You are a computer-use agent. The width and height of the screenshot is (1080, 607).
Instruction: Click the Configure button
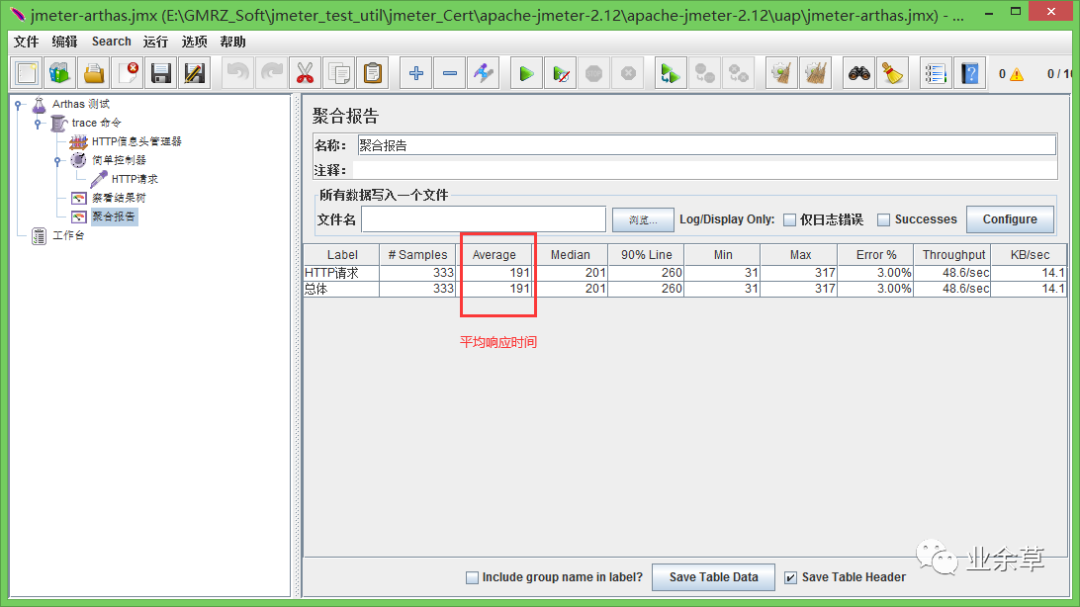coord(1010,219)
